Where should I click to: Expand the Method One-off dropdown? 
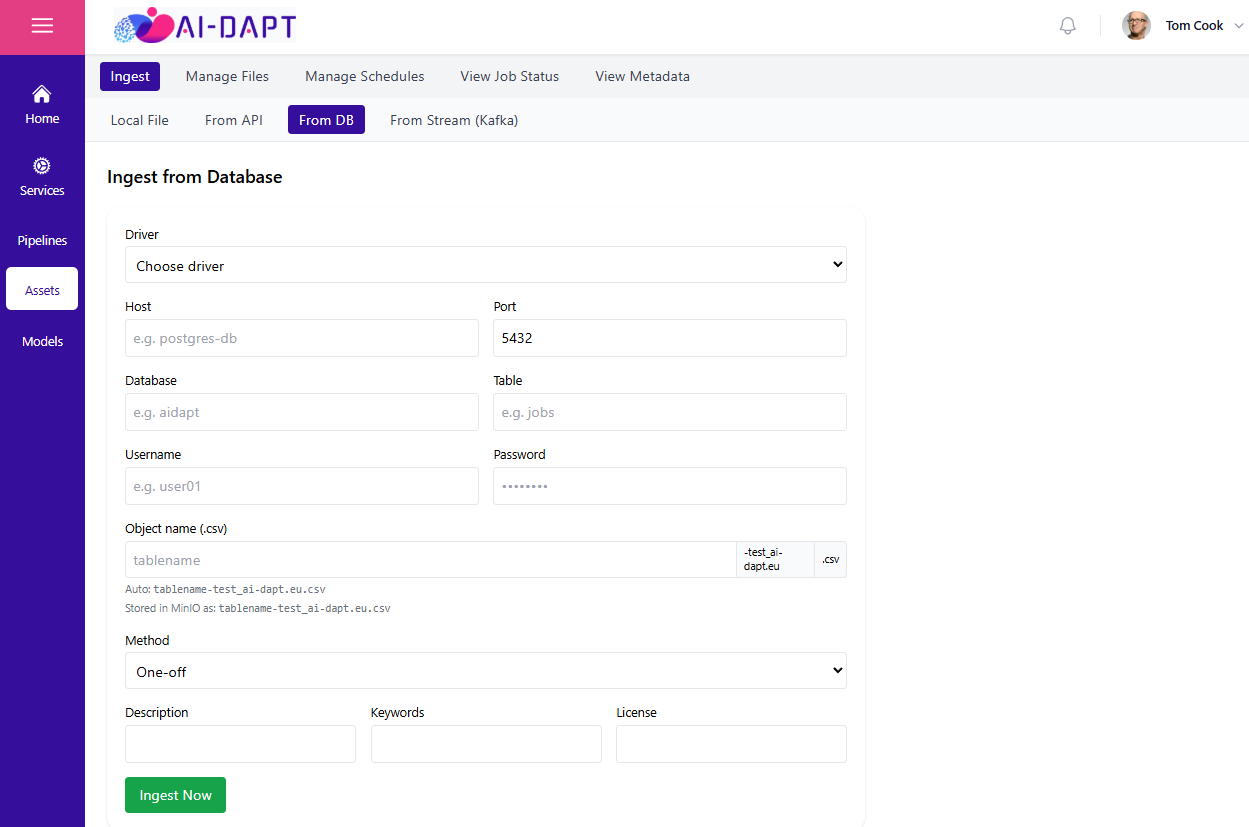coord(486,671)
